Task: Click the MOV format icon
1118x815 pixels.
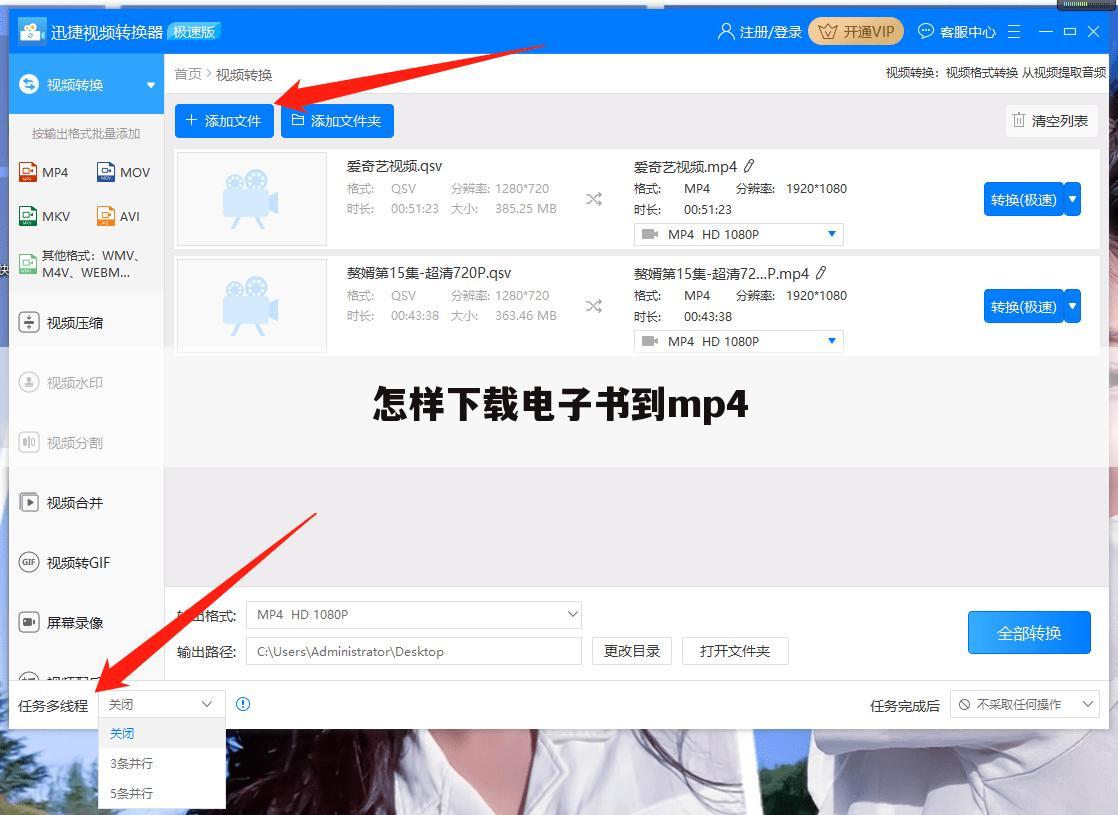Action: click(106, 172)
